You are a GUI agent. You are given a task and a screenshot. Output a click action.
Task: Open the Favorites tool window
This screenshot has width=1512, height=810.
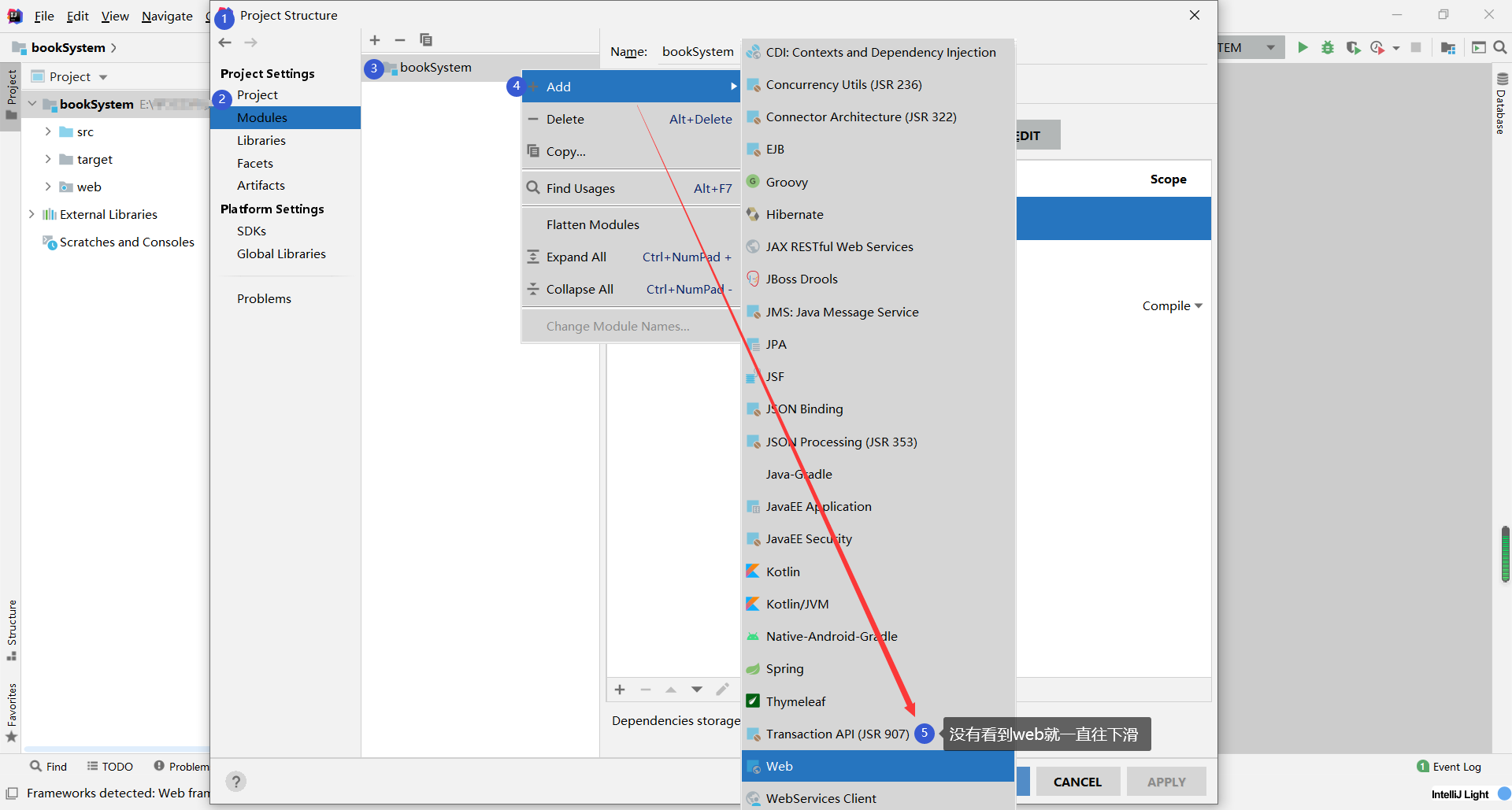[x=12, y=712]
